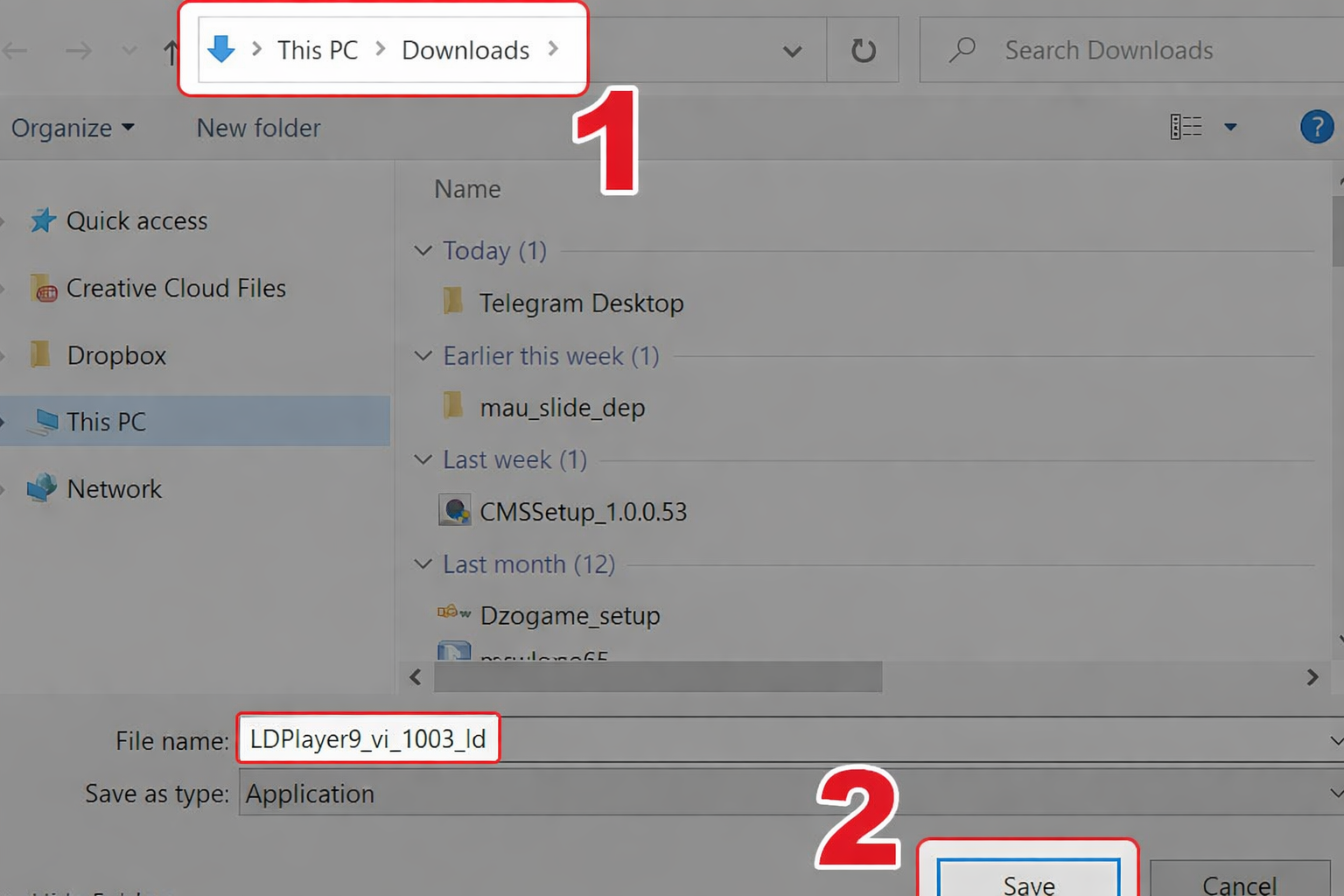Click the view layout icon
This screenshot has width=1344, height=896.
1186,128
